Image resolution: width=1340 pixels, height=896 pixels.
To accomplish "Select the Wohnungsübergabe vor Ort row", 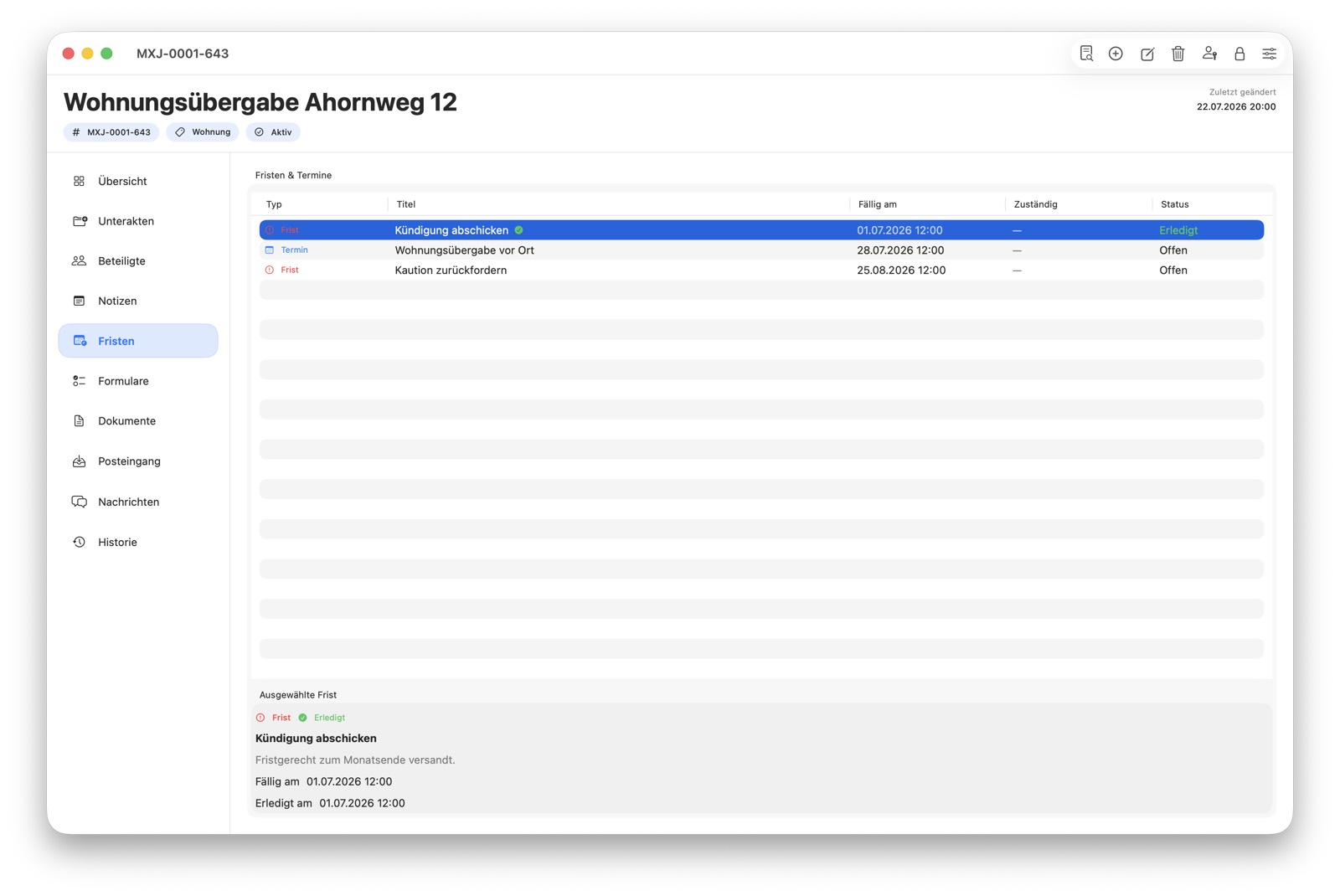I will click(x=761, y=250).
